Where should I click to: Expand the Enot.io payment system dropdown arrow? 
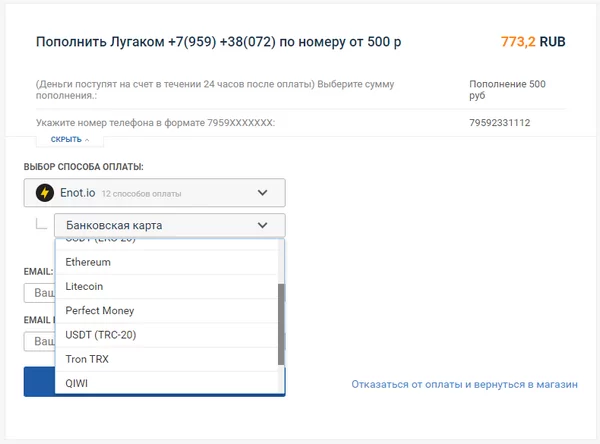[x=263, y=193]
